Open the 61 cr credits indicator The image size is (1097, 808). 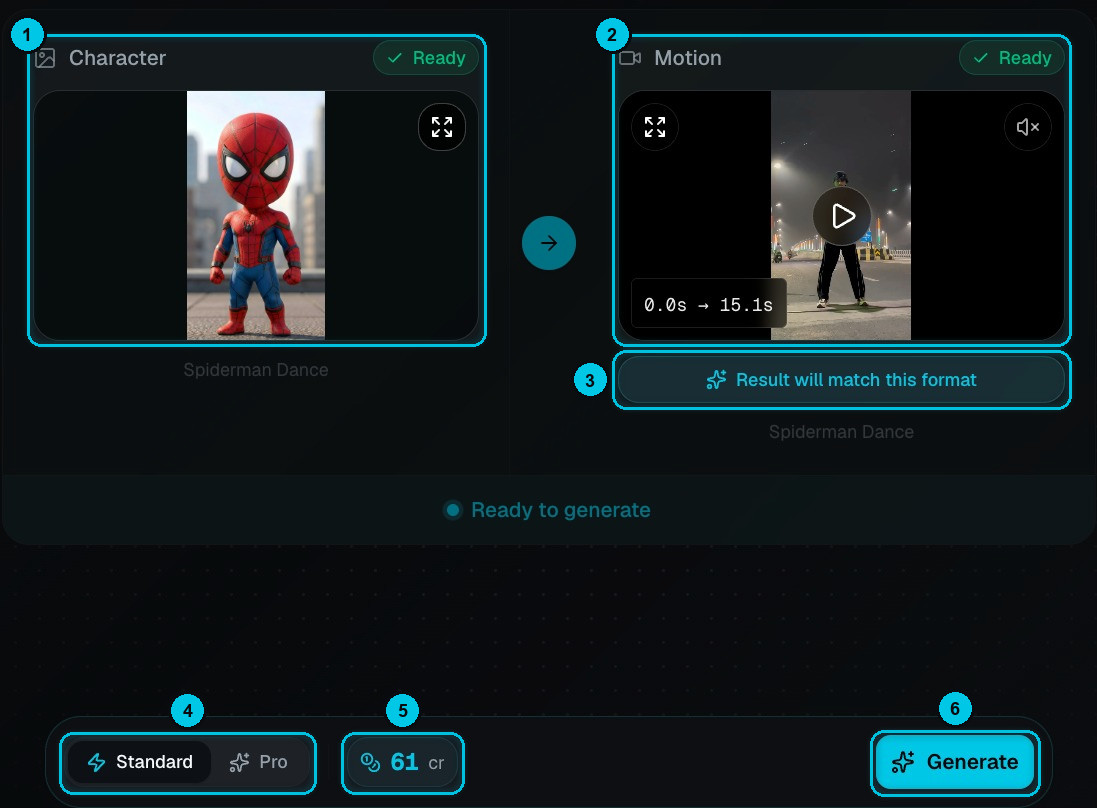point(402,762)
